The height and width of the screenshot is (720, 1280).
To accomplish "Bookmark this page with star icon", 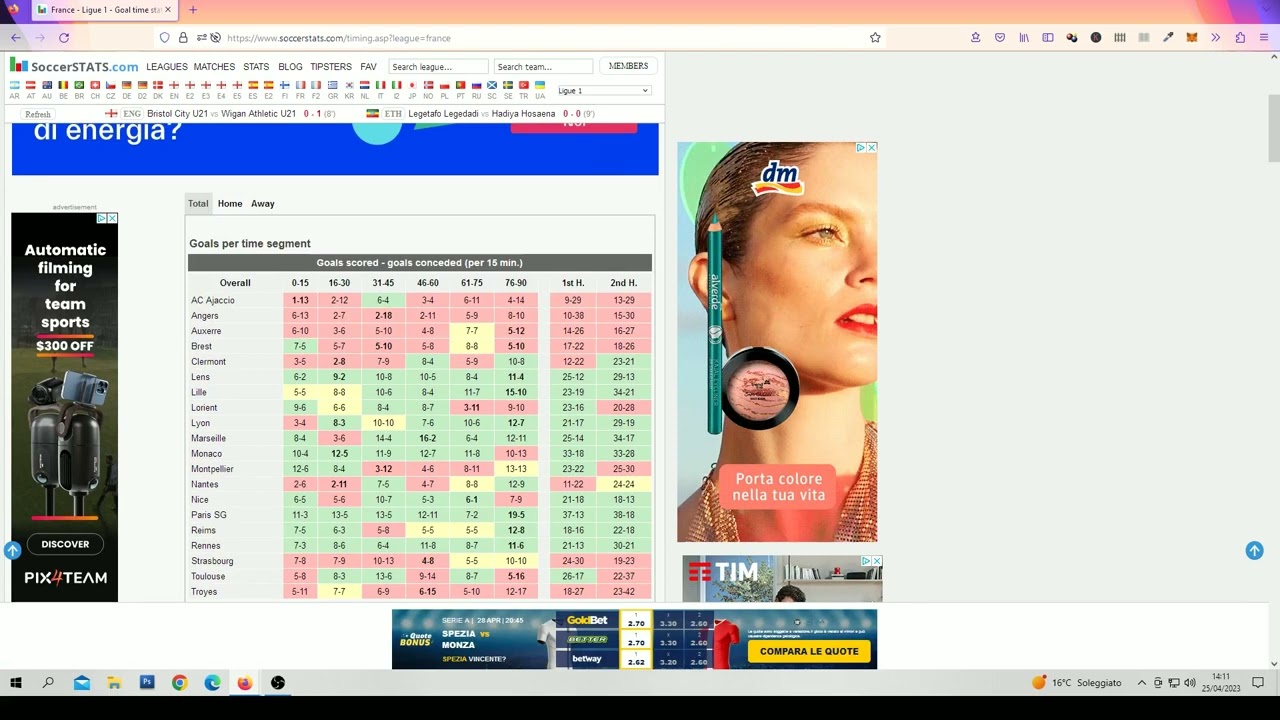I will 875,38.
